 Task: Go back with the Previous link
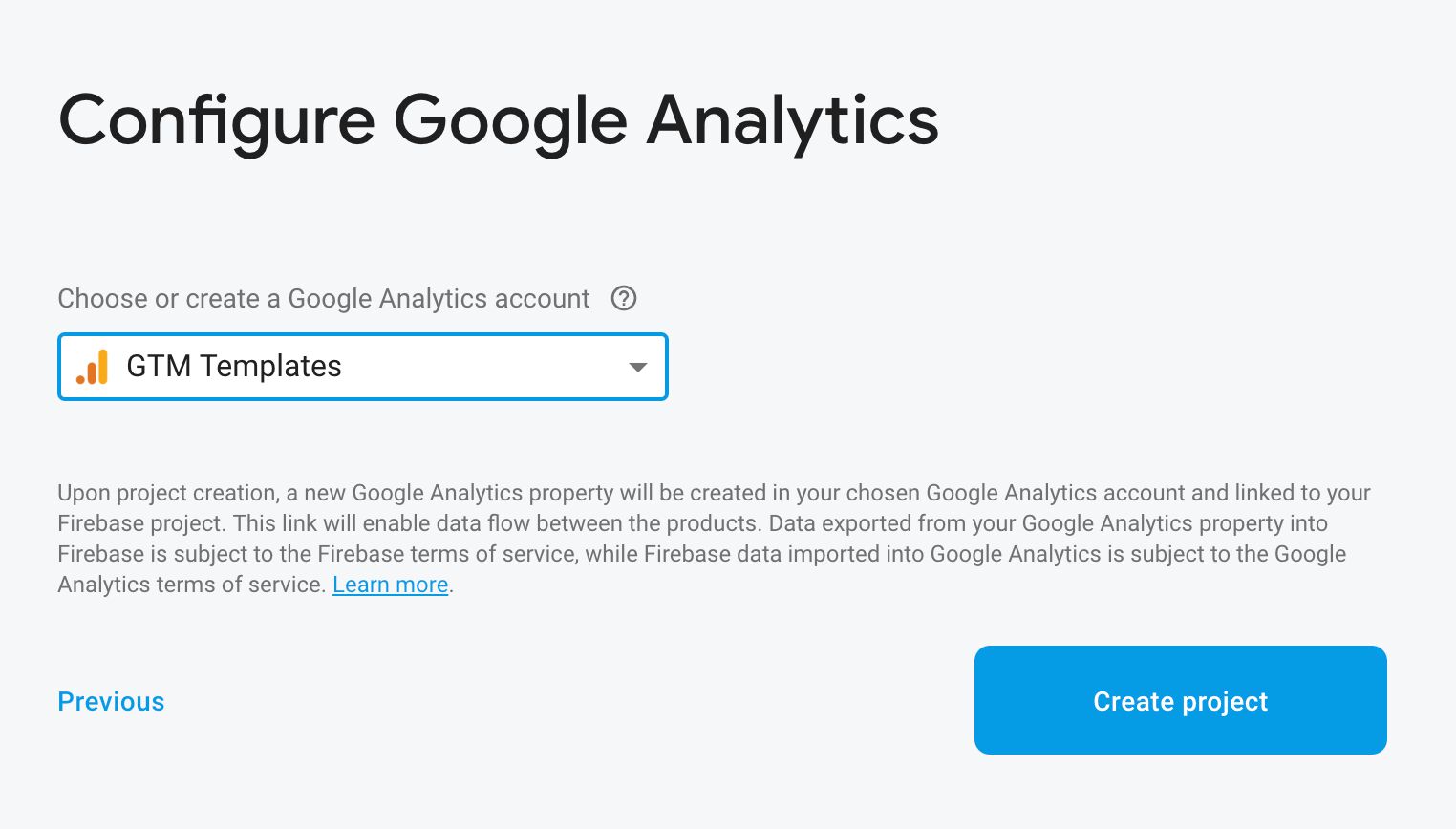111,701
